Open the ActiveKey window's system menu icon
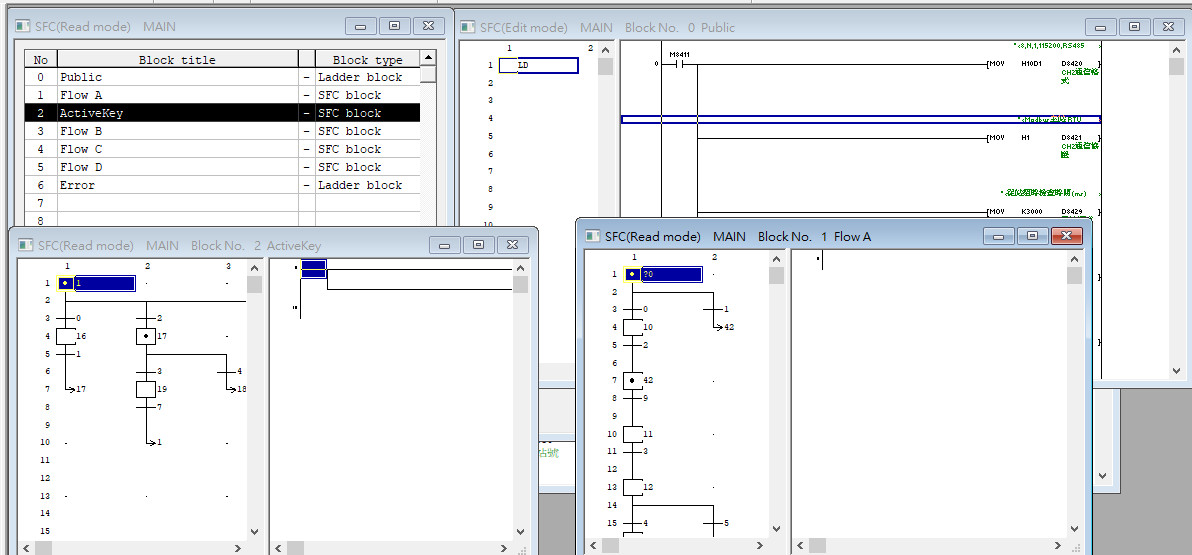This screenshot has width=1192, height=555. point(25,245)
